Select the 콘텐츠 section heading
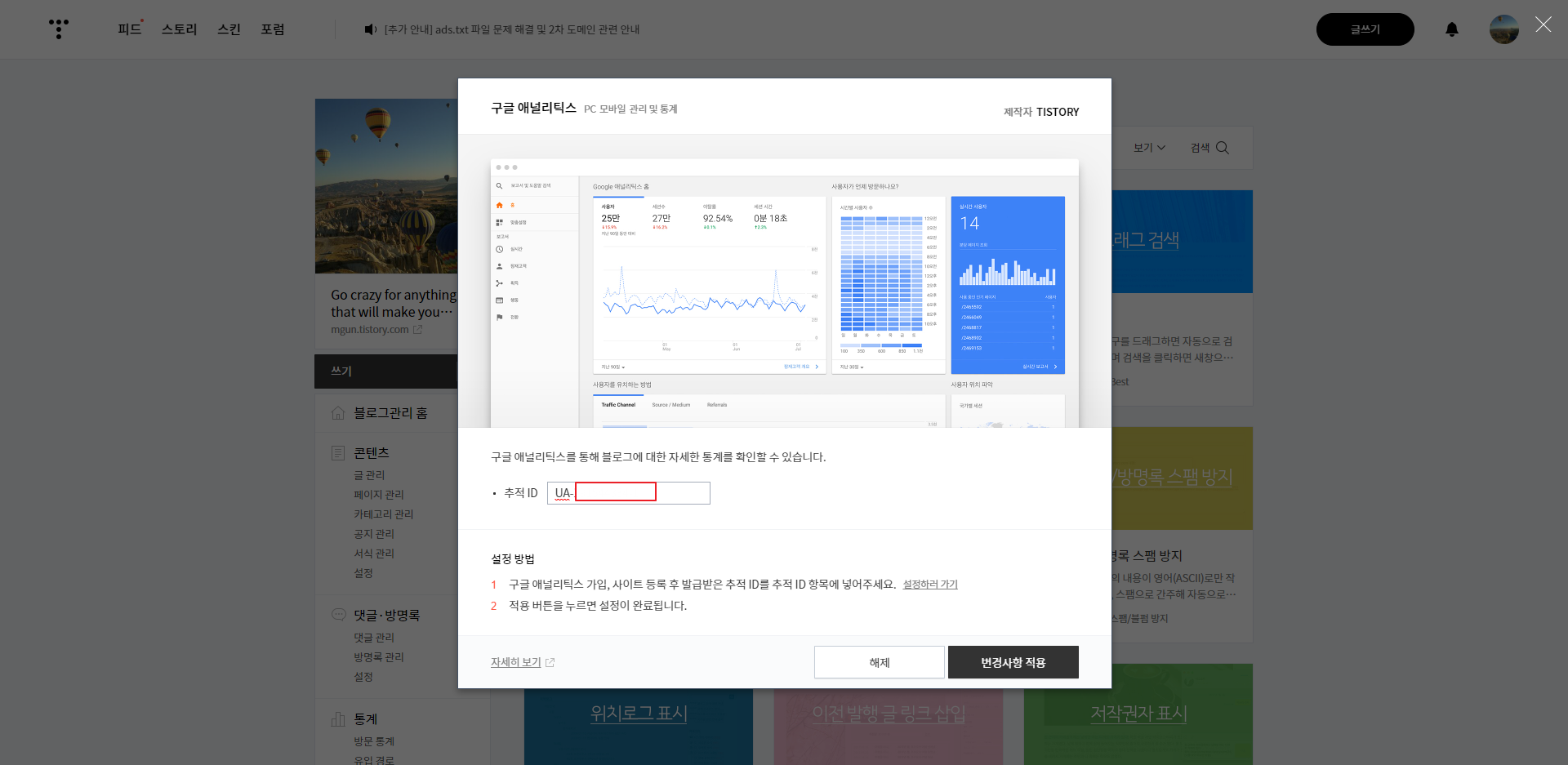 click(372, 453)
